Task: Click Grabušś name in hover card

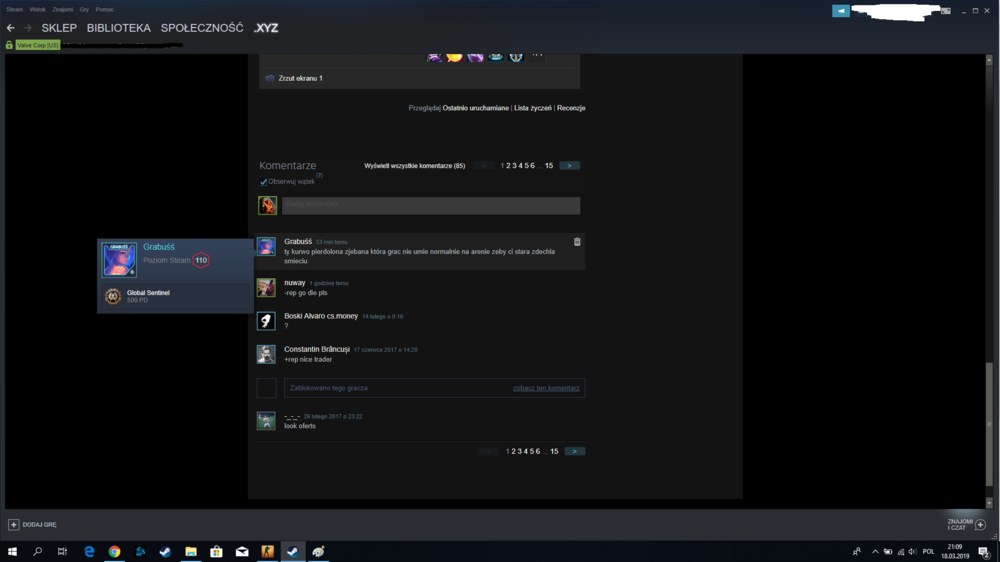Action: click(159, 247)
